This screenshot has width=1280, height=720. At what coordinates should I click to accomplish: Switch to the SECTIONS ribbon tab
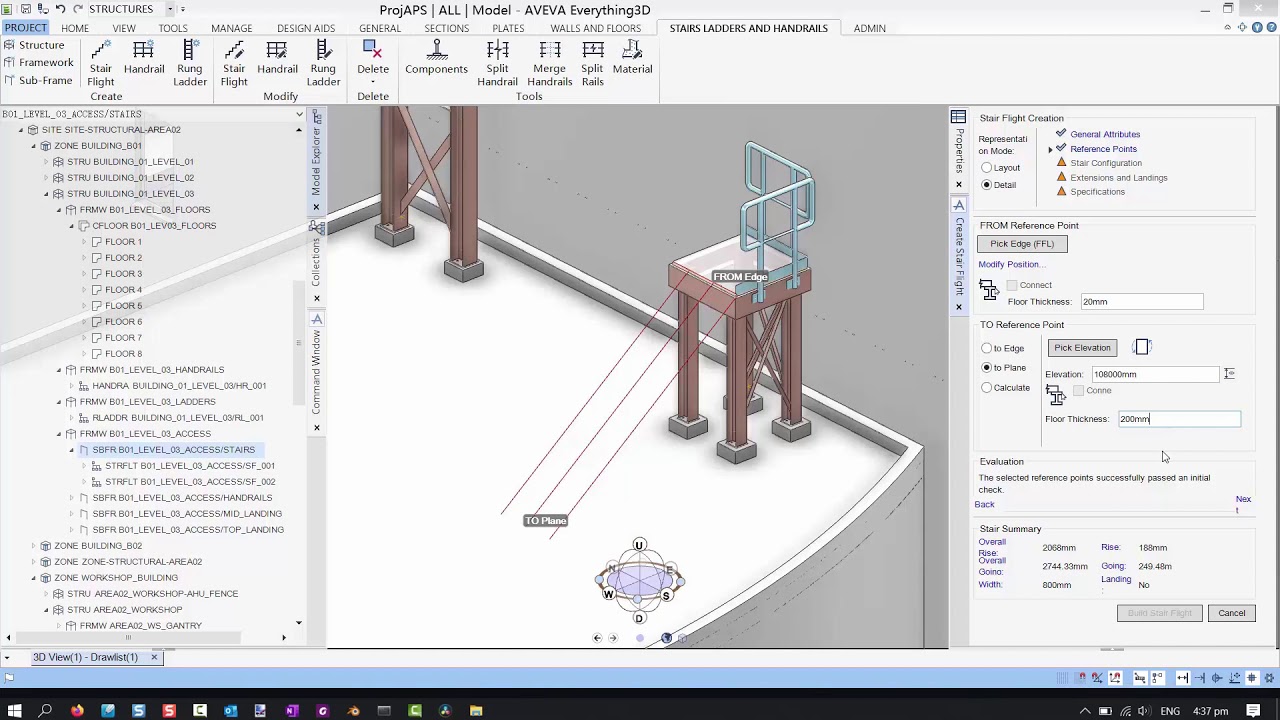click(446, 28)
